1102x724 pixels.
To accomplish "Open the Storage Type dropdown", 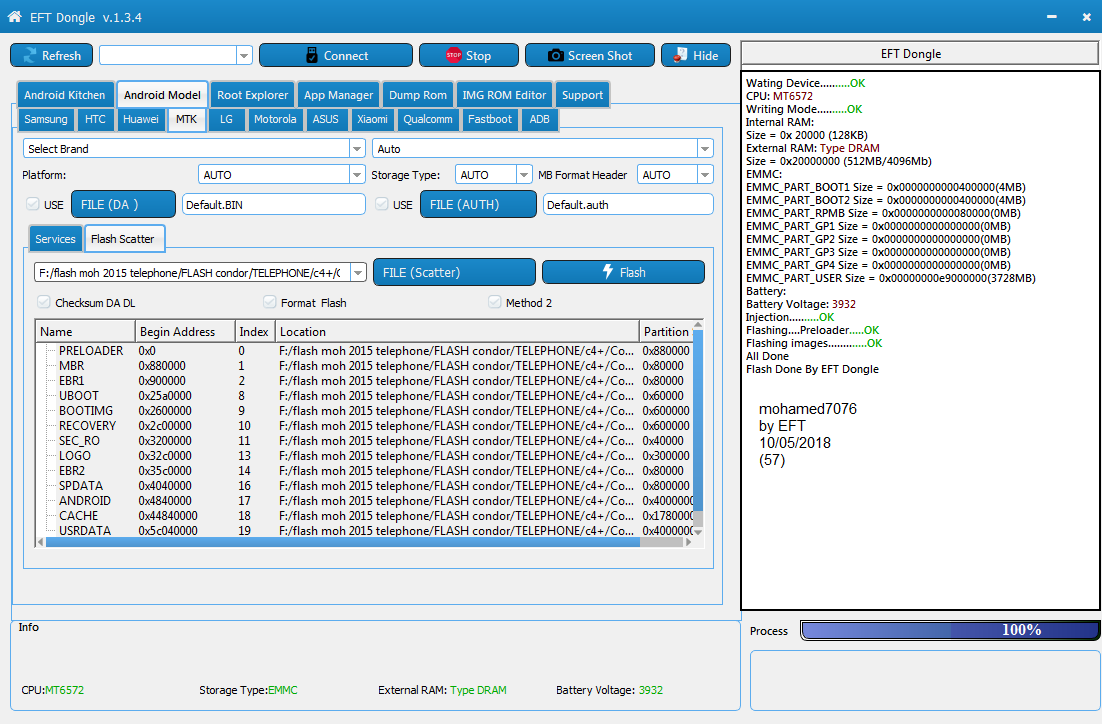I will click(x=524, y=174).
